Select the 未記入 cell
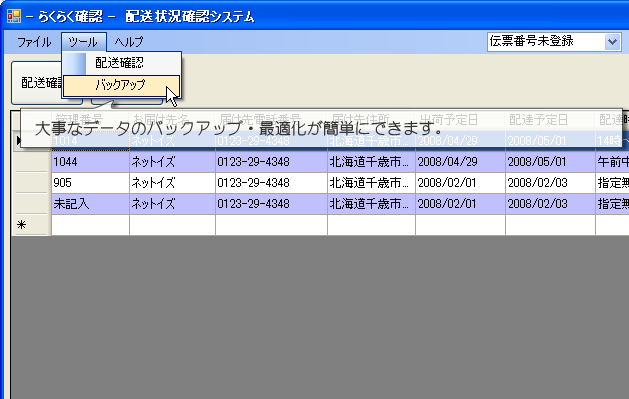The width and height of the screenshot is (629, 399). (x=91, y=204)
